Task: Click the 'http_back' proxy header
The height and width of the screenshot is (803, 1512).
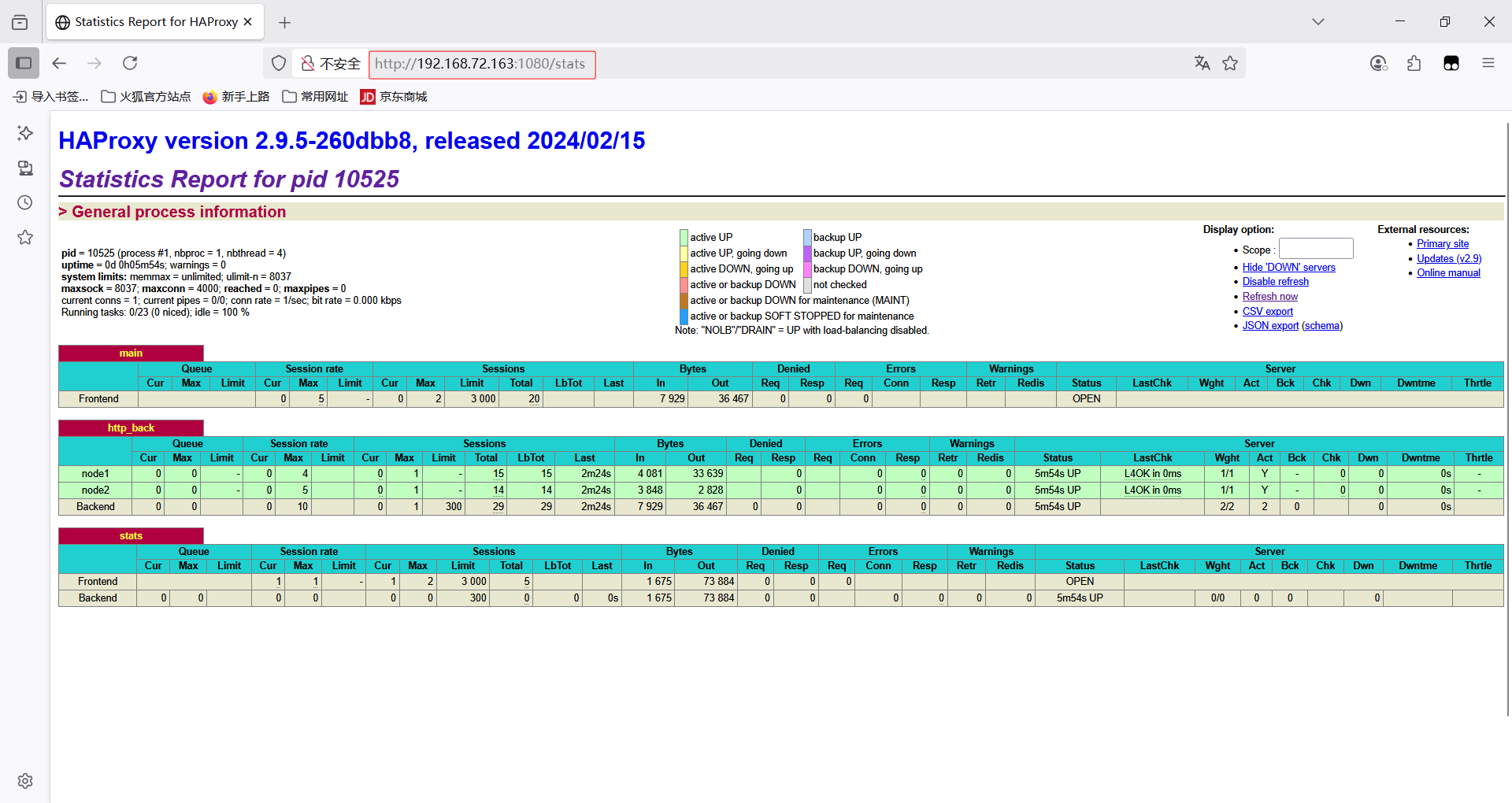Action: point(131,428)
